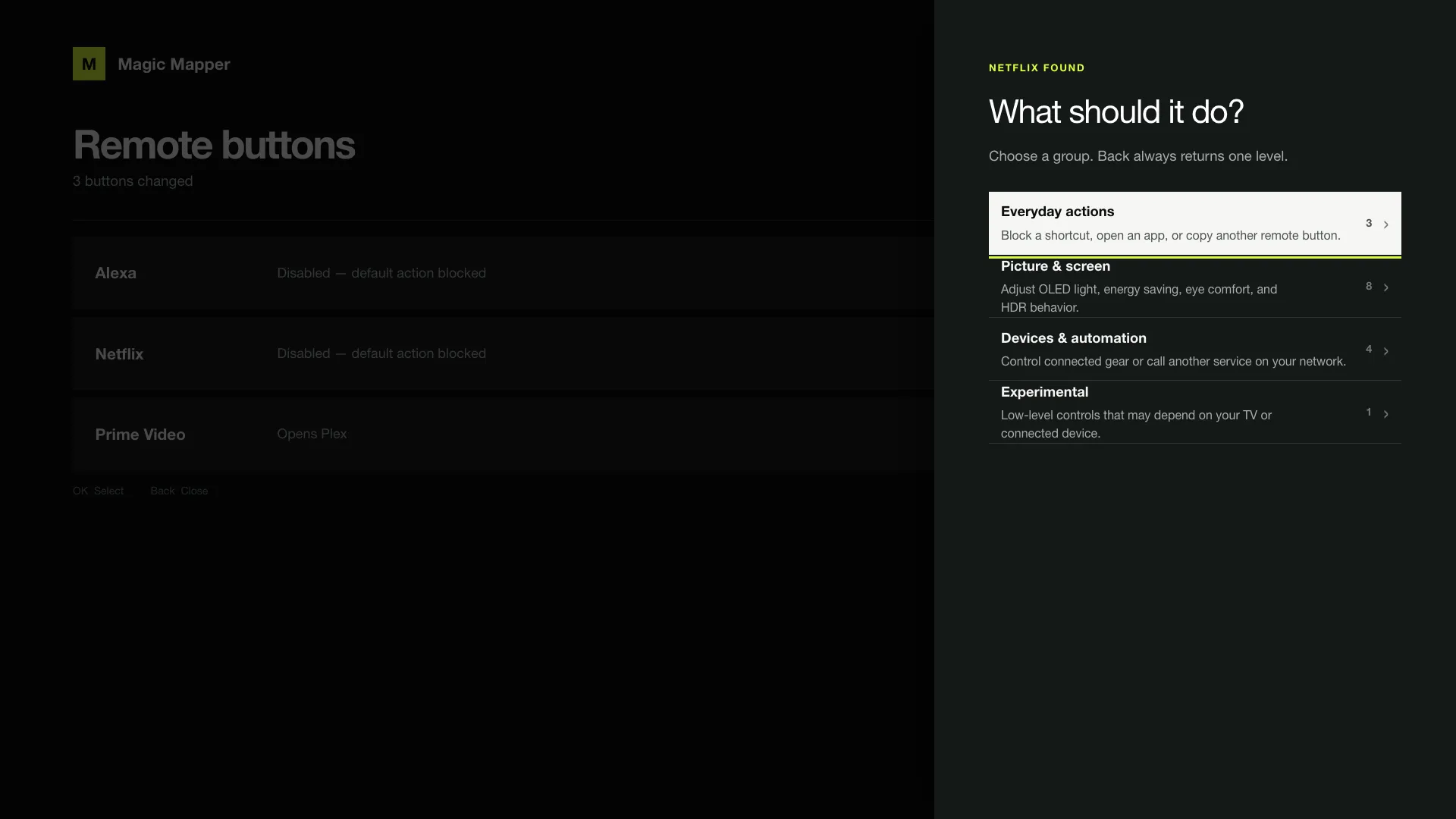
Task: Click 'Low-level controls' description text
Action: tap(1136, 424)
